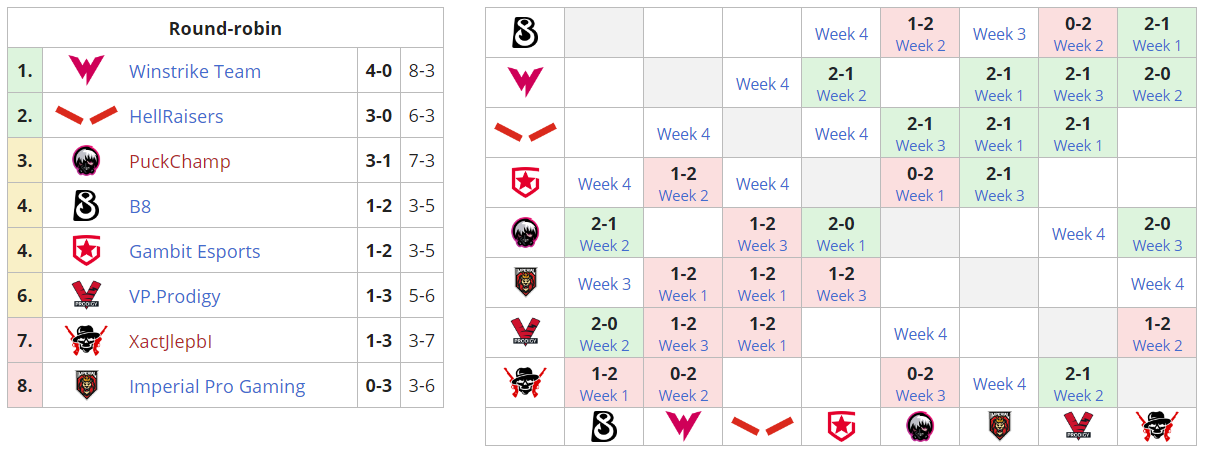
Task: Click the Imperial Pro Gaming logo in standings
Action: (86, 386)
